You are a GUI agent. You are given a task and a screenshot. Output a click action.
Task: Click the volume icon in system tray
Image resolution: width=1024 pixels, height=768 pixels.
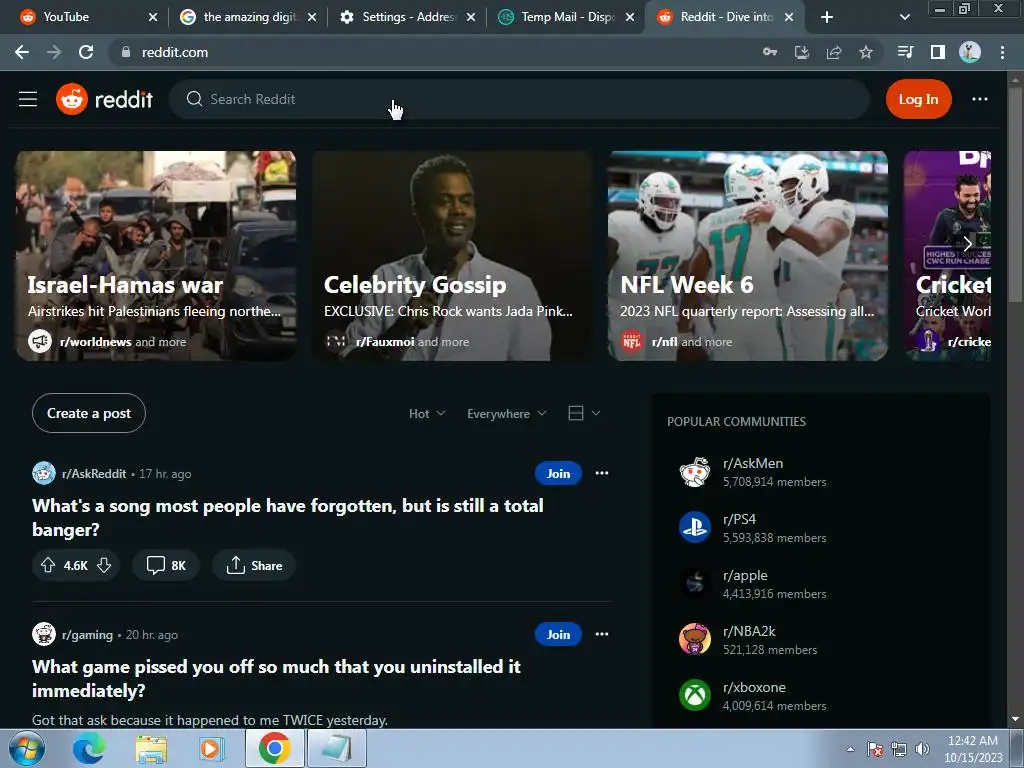(x=922, y=749)
